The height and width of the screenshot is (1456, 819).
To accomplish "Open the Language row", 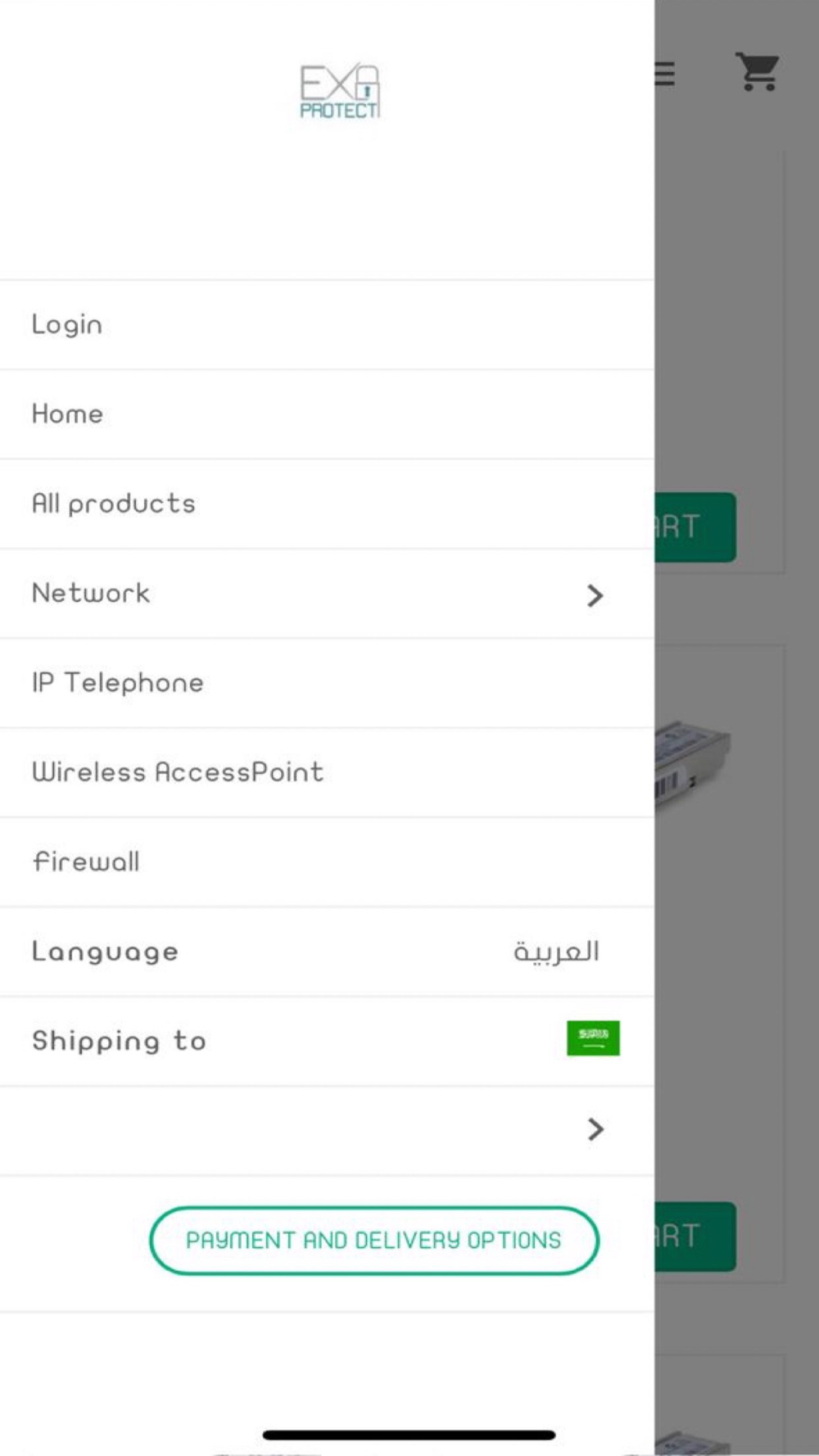I will (327, 952).
